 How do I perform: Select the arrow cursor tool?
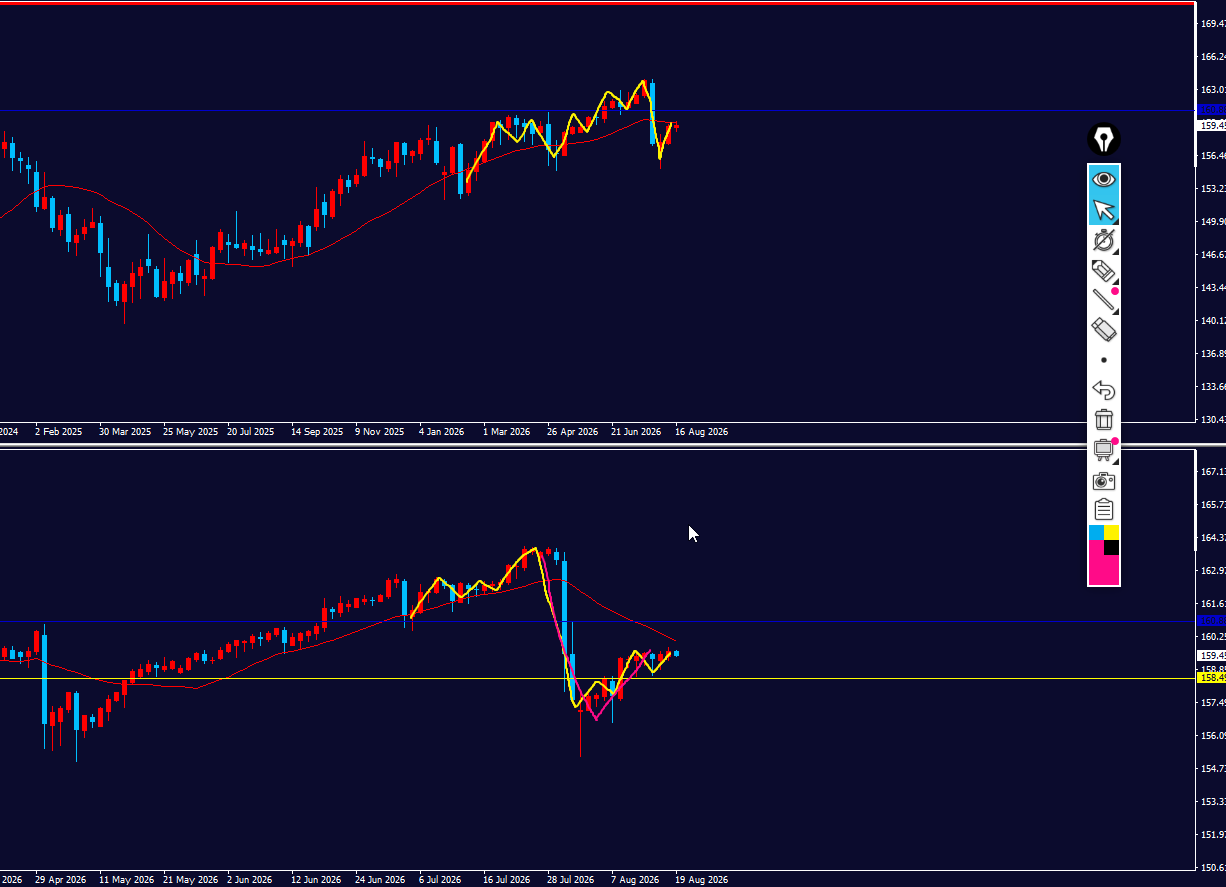(1104, 210)
